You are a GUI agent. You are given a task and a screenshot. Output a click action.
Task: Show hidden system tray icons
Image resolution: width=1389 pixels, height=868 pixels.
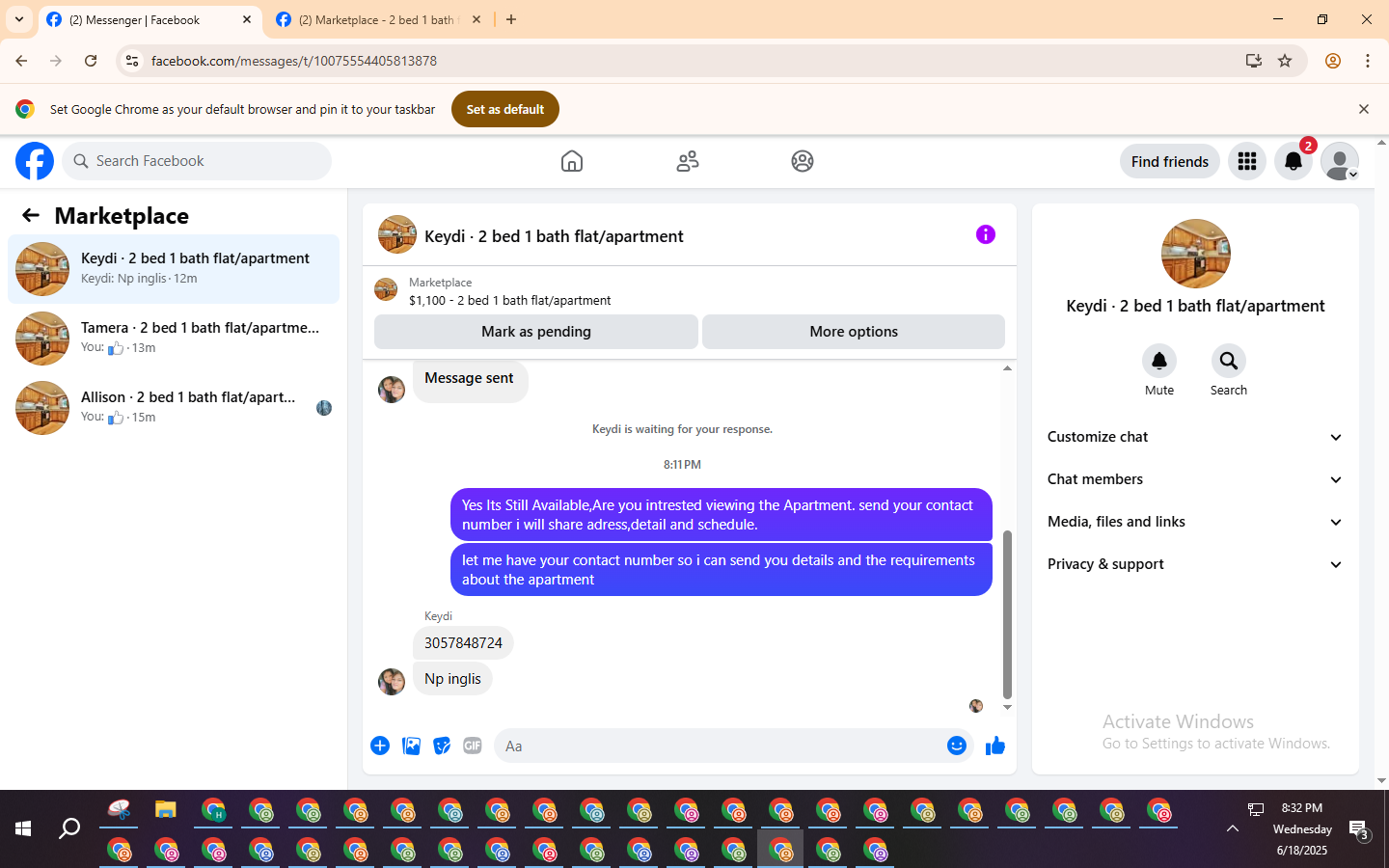pyautogui.click(x=1233, y=828)
